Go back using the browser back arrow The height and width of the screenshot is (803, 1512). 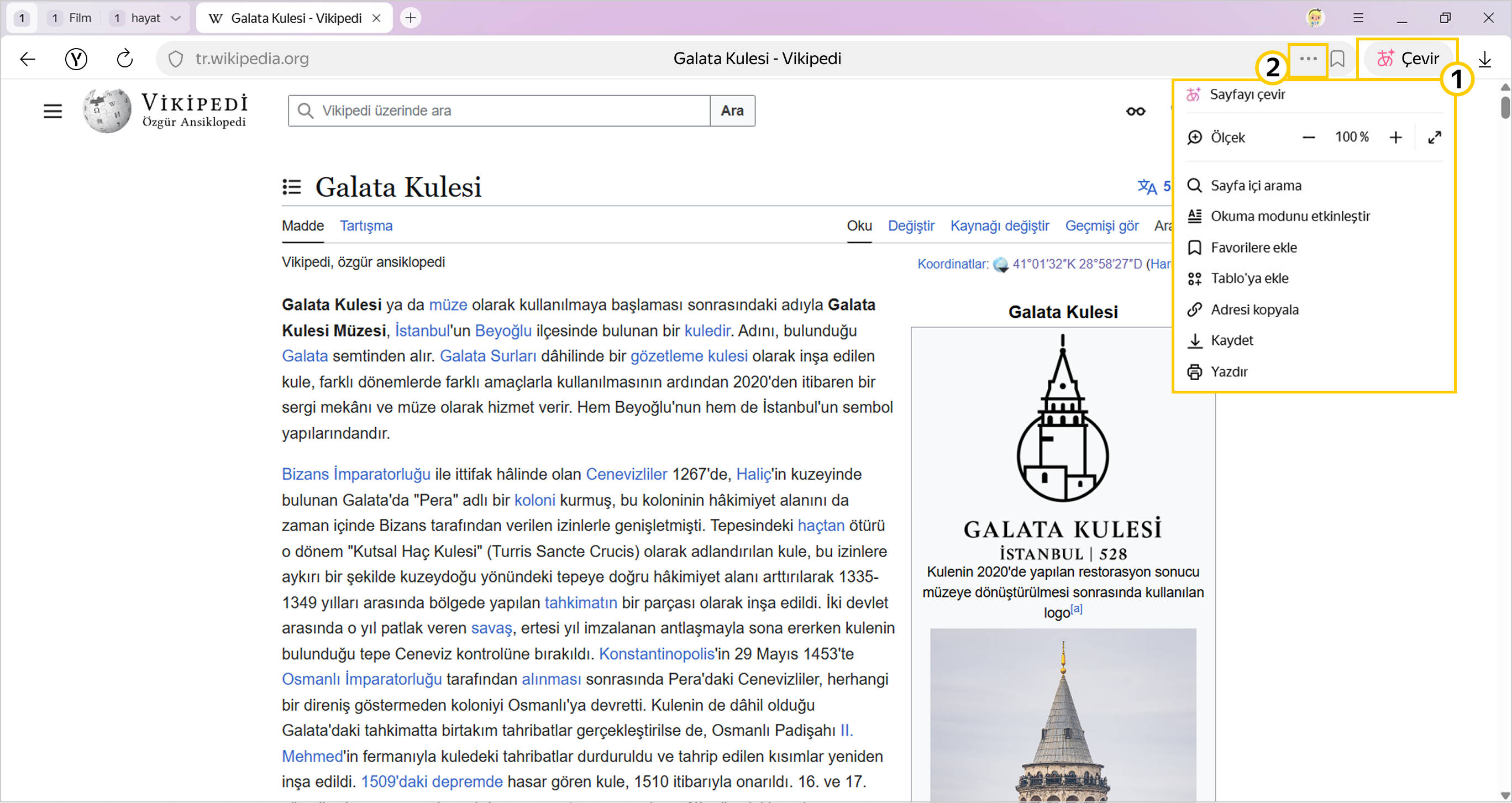point(28,59)
